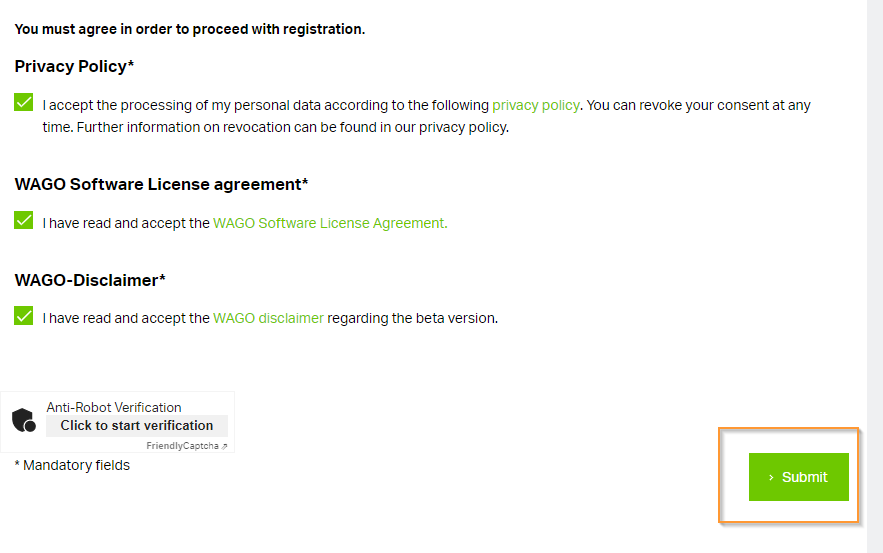This screenshot has height=553, width=883.
Task: Toggle the Software License agreement checkbox
Action: click(24, 220)
